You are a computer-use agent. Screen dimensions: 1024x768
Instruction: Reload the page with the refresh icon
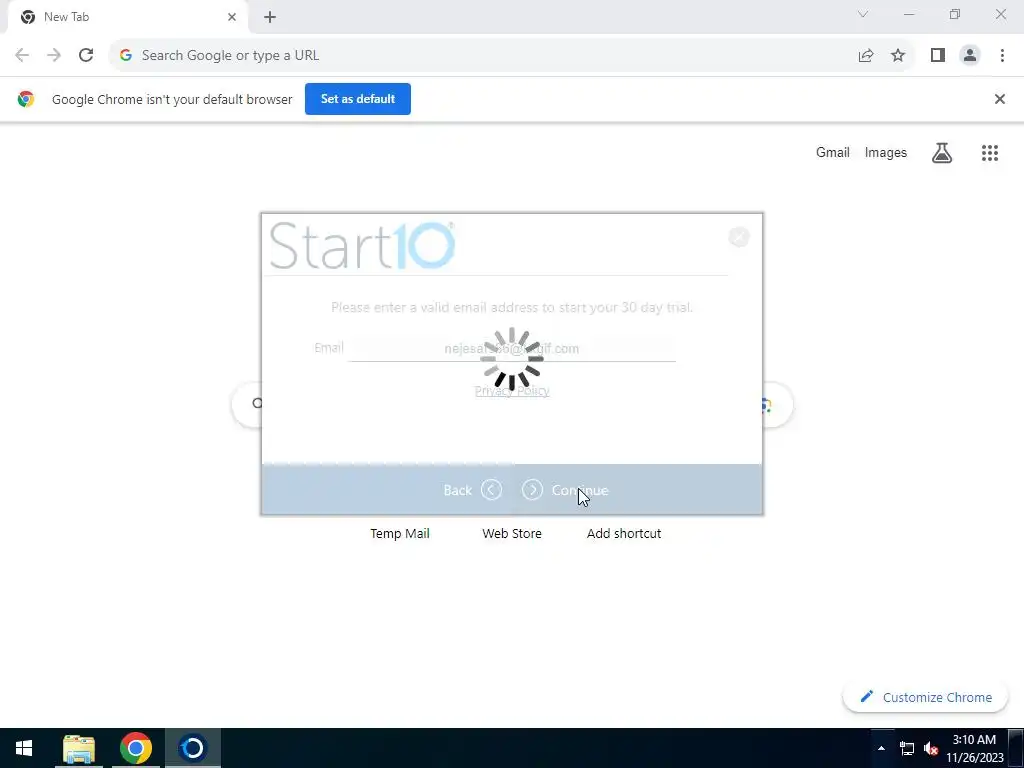point(86,56)
